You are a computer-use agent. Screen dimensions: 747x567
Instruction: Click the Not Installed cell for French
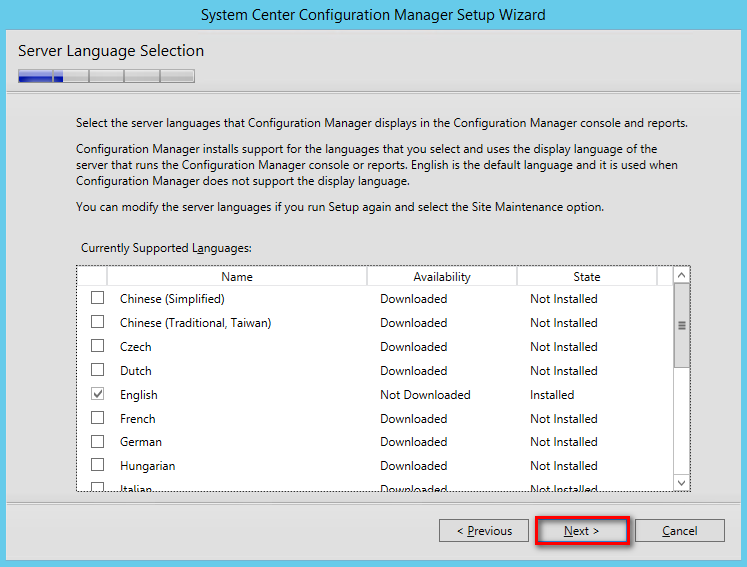click(564, 419)
